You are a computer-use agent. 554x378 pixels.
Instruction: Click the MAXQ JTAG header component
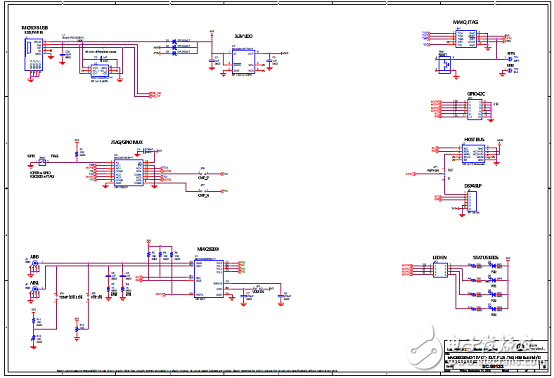466,39
